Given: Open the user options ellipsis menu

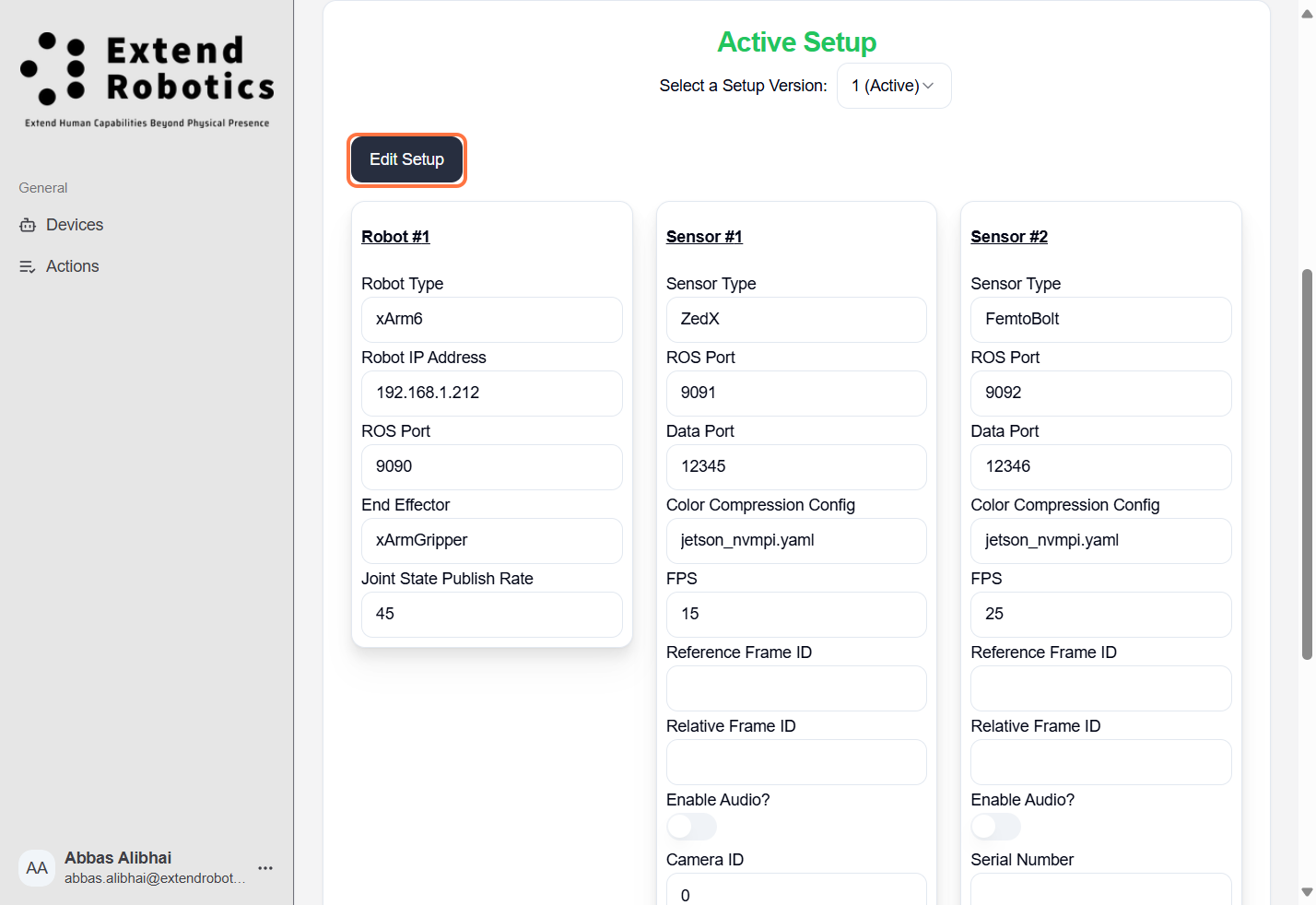Looking at the screenshot, I should 265,868.
